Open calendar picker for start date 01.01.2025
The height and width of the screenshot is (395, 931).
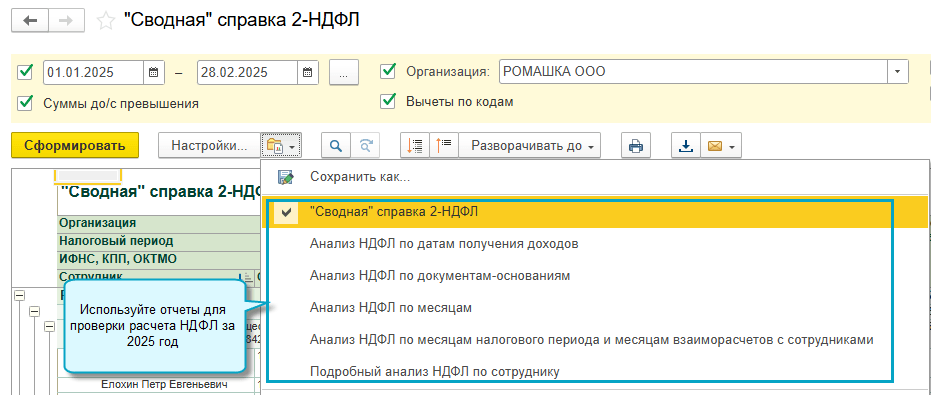click(x=153, y=72)
